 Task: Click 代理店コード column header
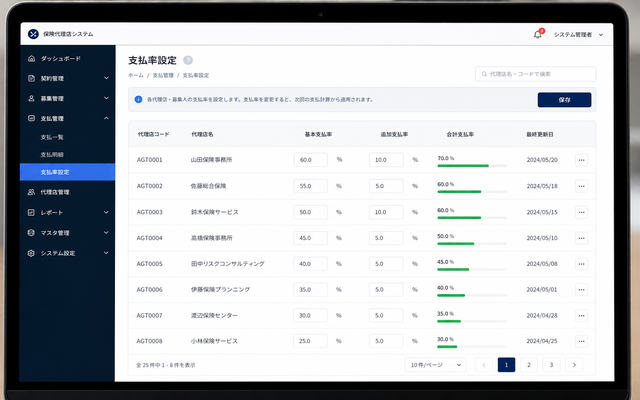click(153, 134)
